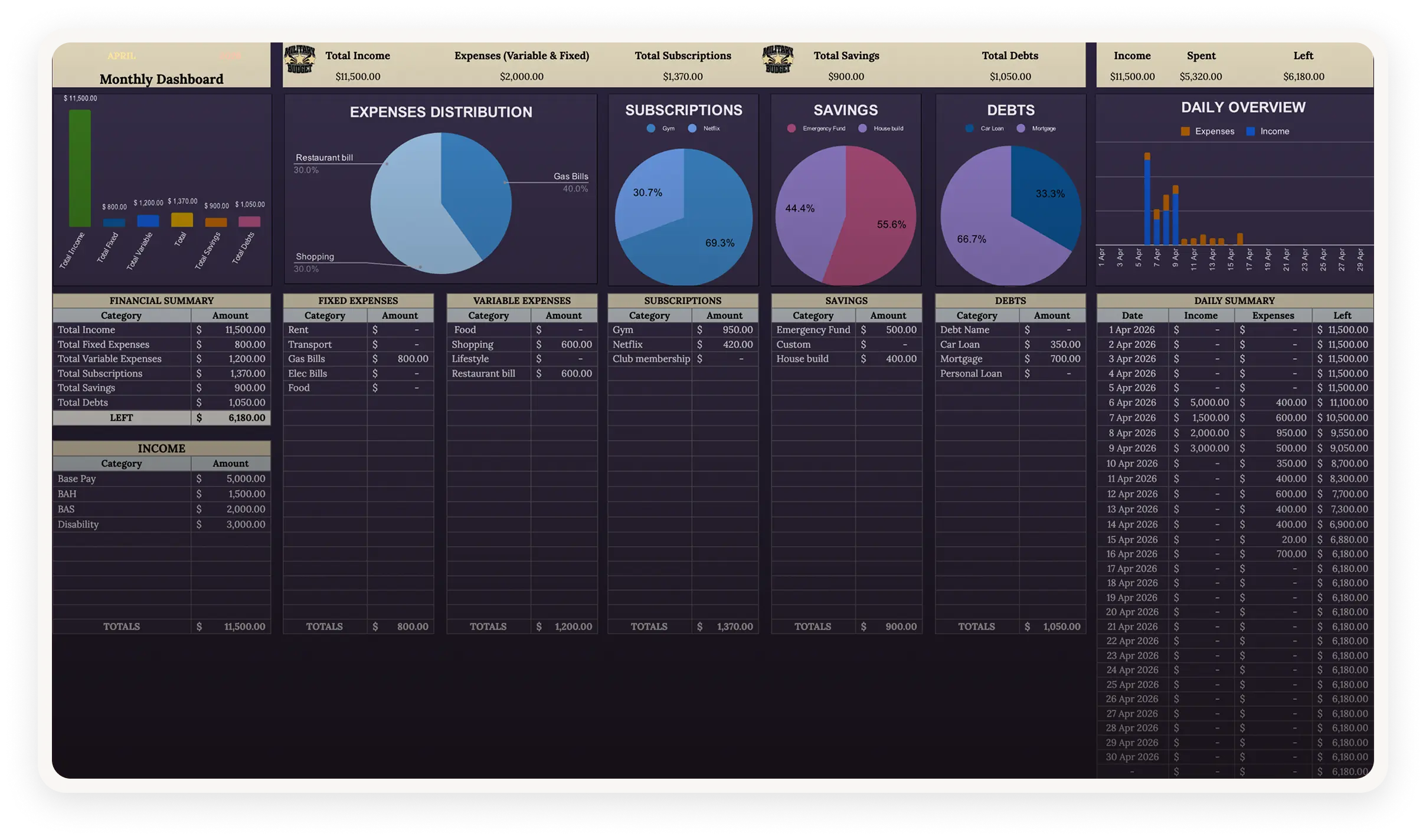Viewport: 1426px width, 840px height.
Task: Click the green Total Income bar
Action: [x=80, y=168]
